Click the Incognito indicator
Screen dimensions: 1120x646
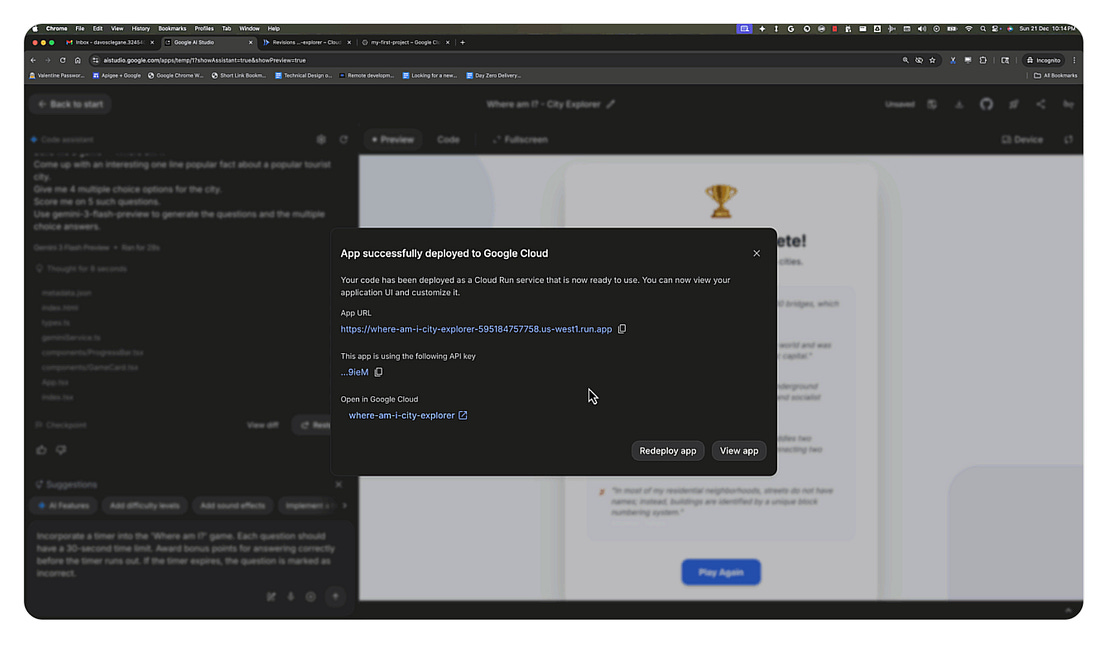point(1043,60)
